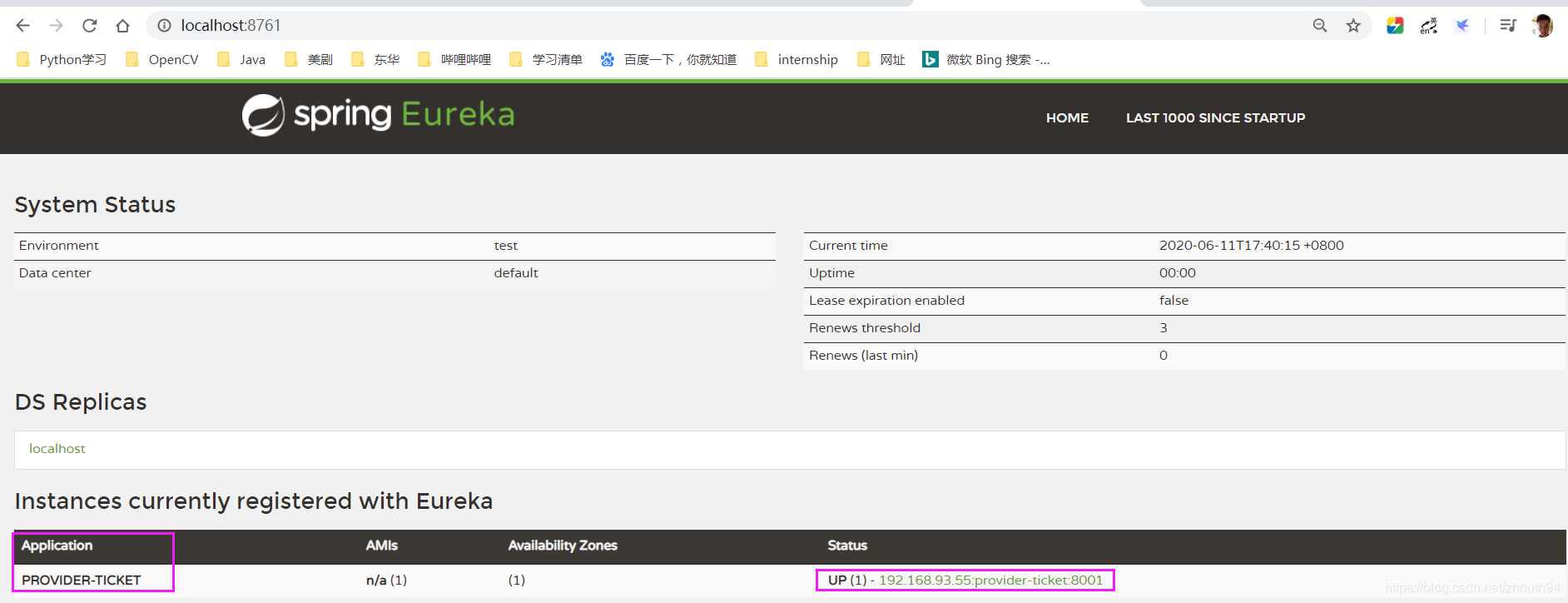
Task: Reload the page with the refresh icon
Action: (90, 26)
